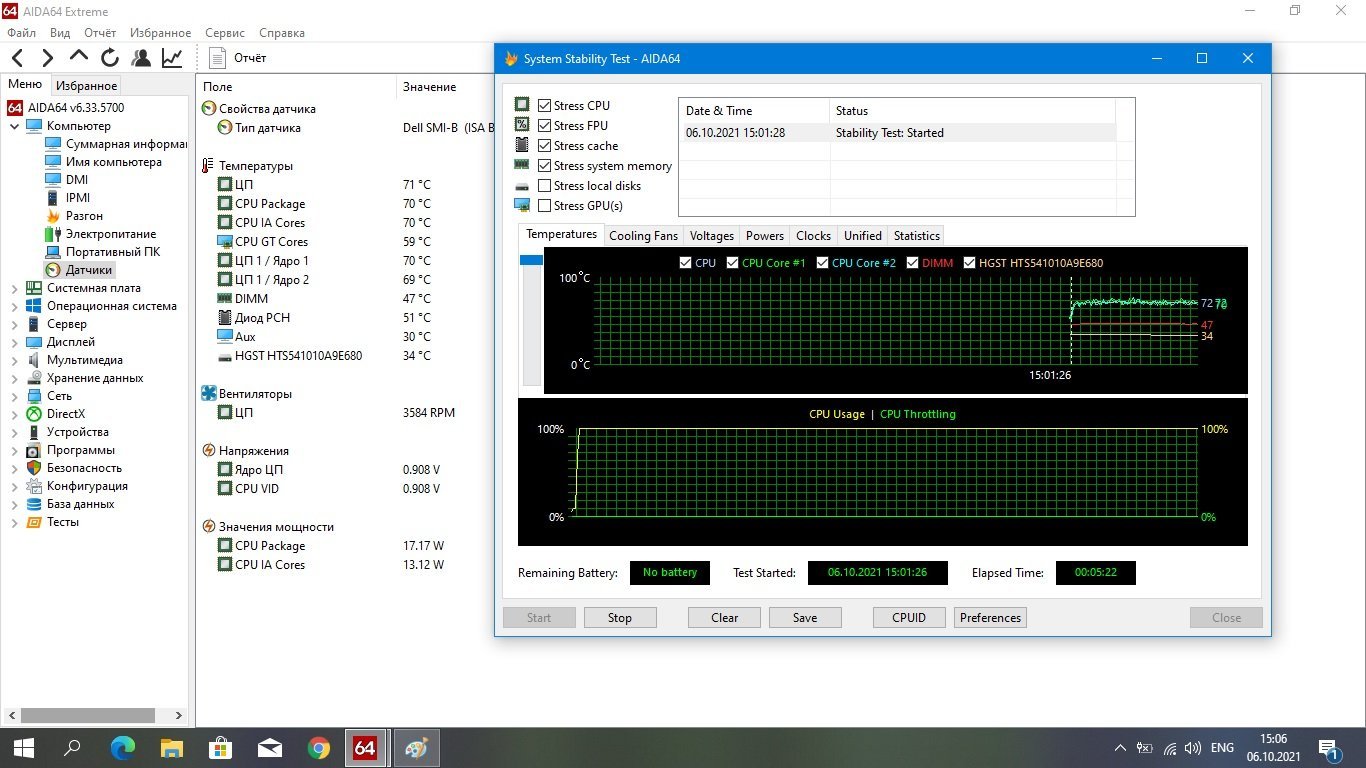This screenshot has width=1366, height=768.
Task: Open Microsoft Store from the taskbar
Action: coord(220,748)
